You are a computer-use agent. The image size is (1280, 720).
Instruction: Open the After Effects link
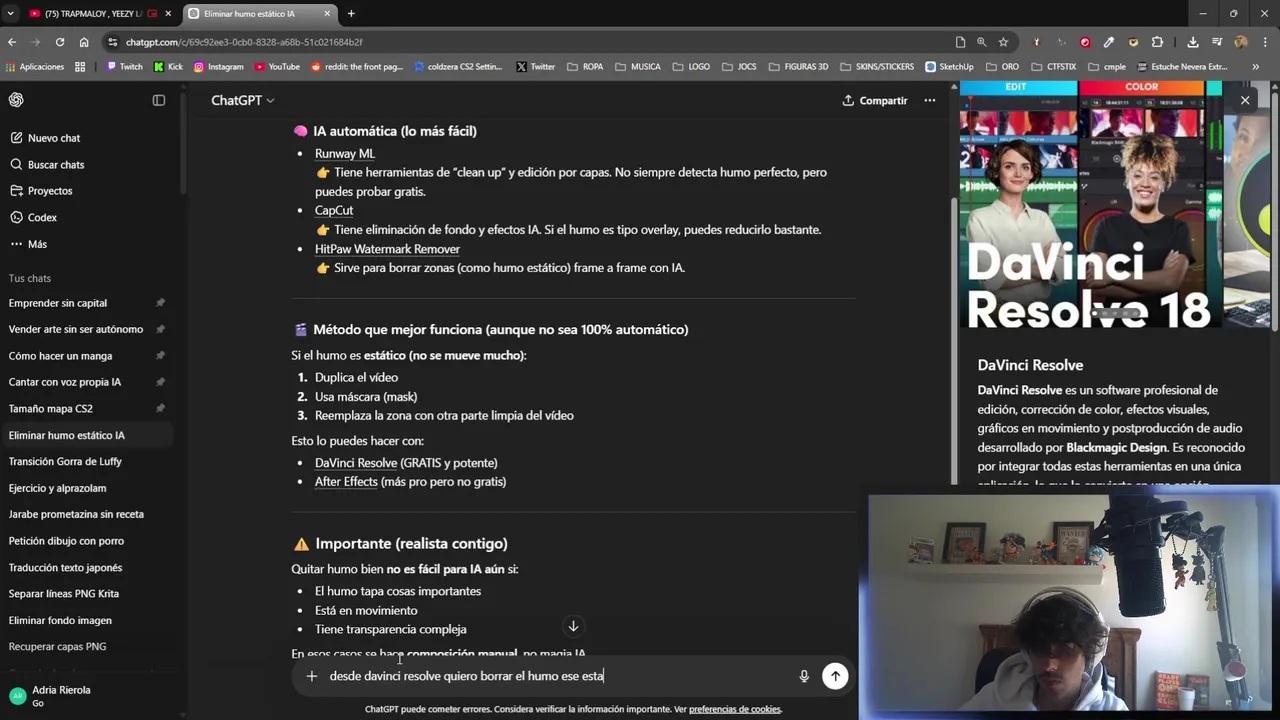point(346,481)
